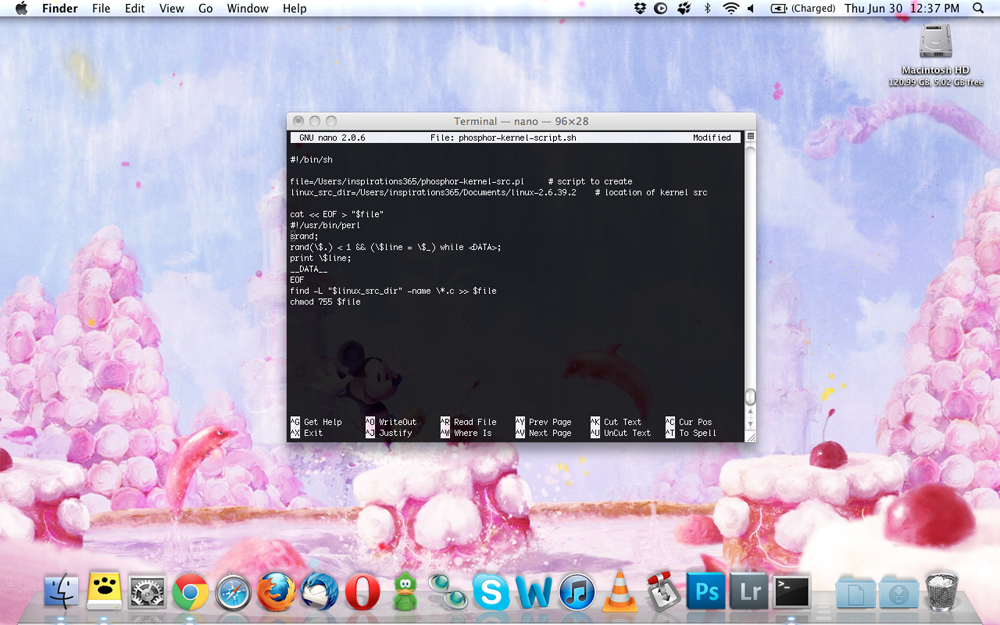
Task: Click the date and time in menu bar
Action: [902, 8]
